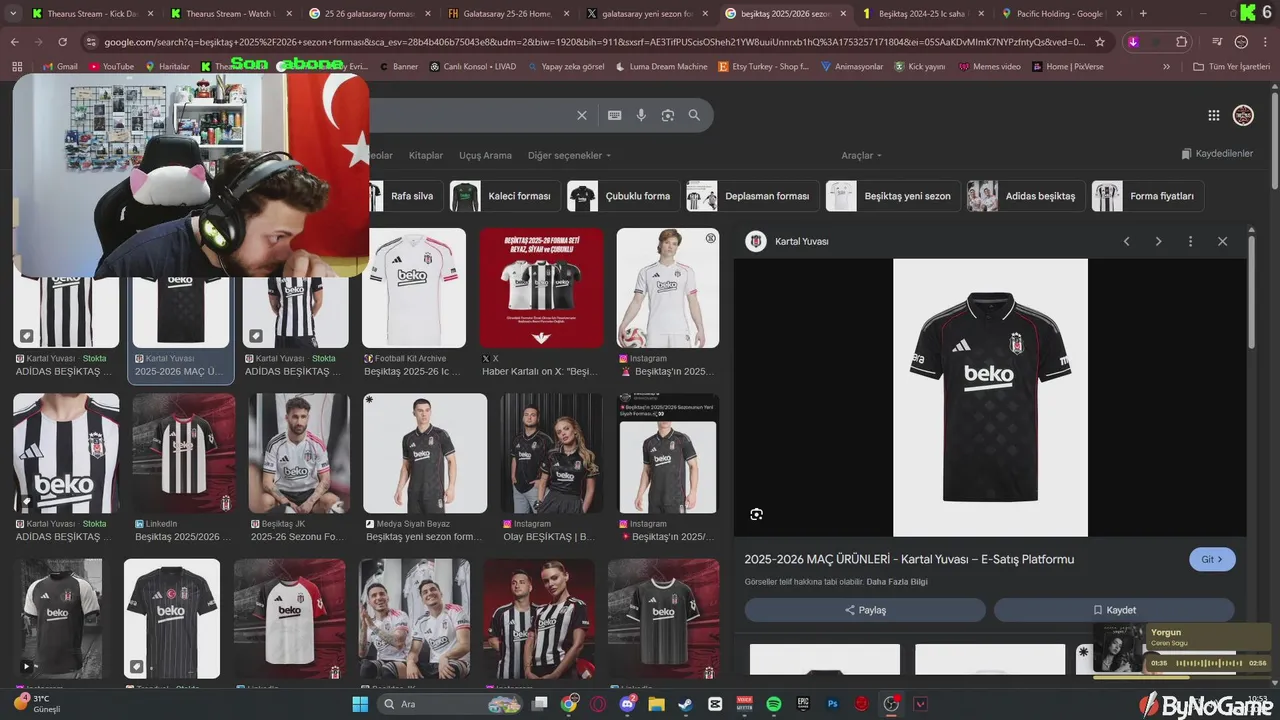Select the Adidas beşiktaş filter chip
1280x720 pixels.
point(1026,196)
